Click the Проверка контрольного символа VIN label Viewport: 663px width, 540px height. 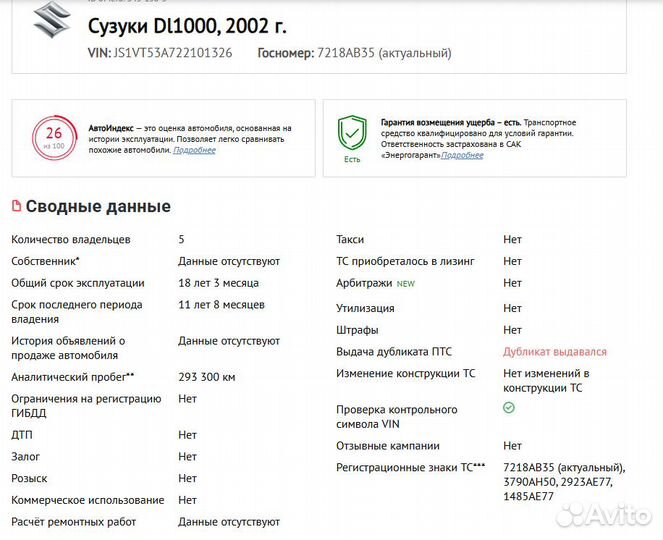(397, 417)
